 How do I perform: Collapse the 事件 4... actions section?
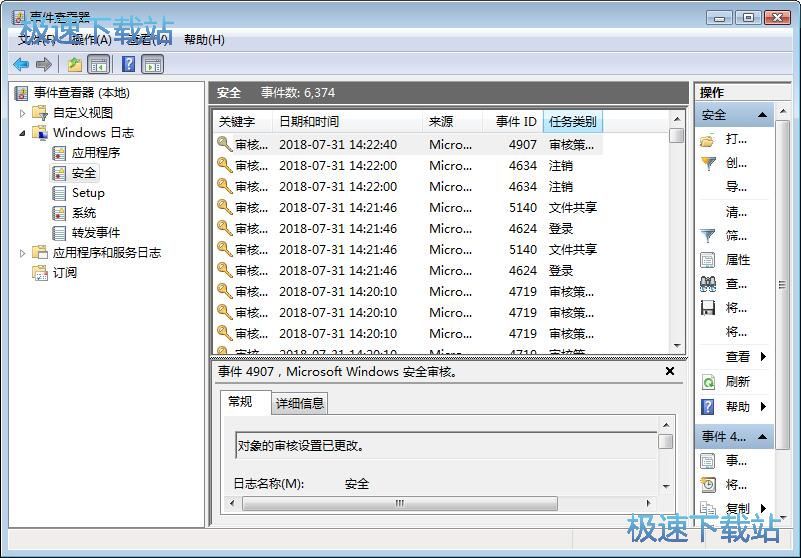coord(762,437)
